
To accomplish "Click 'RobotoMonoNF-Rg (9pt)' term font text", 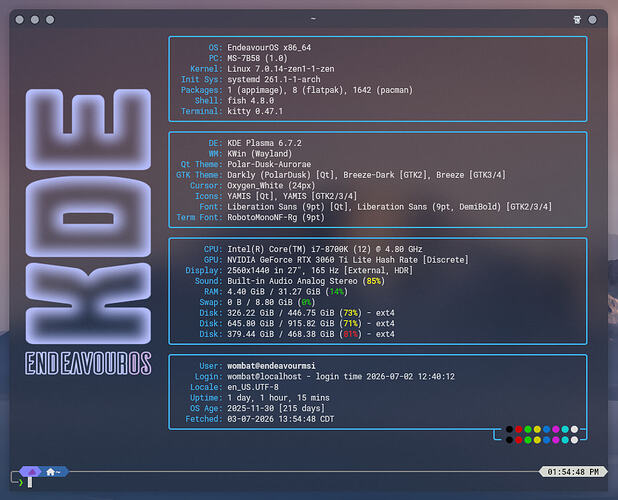I will coord(276,217).
